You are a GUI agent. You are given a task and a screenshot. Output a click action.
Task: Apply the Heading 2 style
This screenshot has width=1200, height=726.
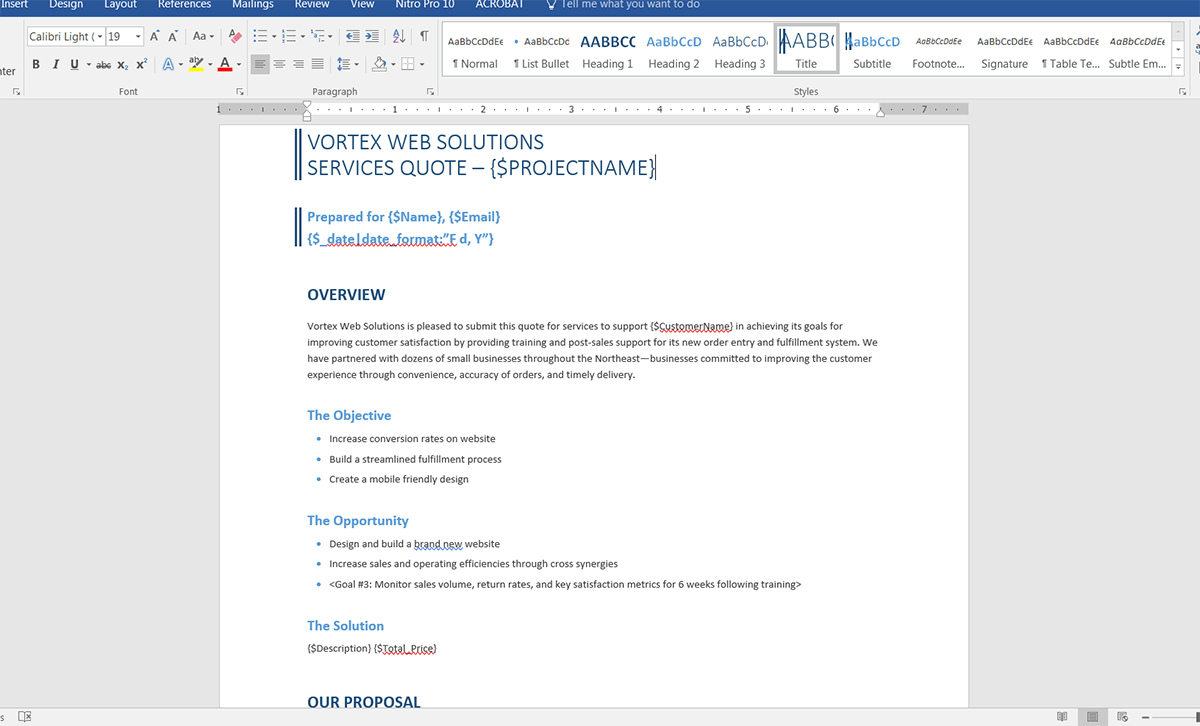[x=674, y=50]
